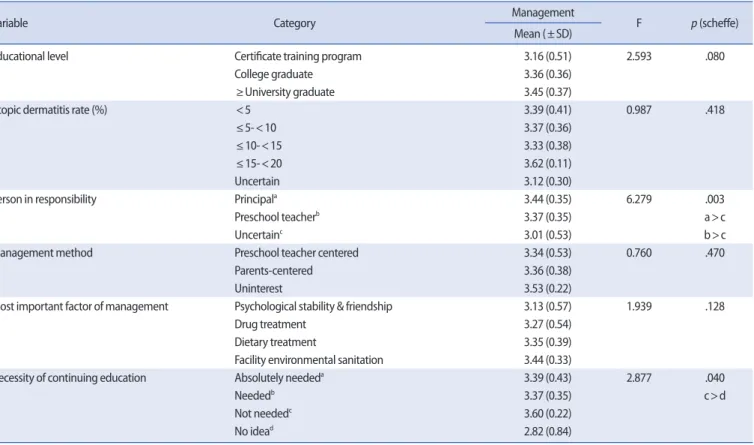754x445 pixels.
Task: Click the mean value 3.60 (0.22)
Action: point(547,414)
